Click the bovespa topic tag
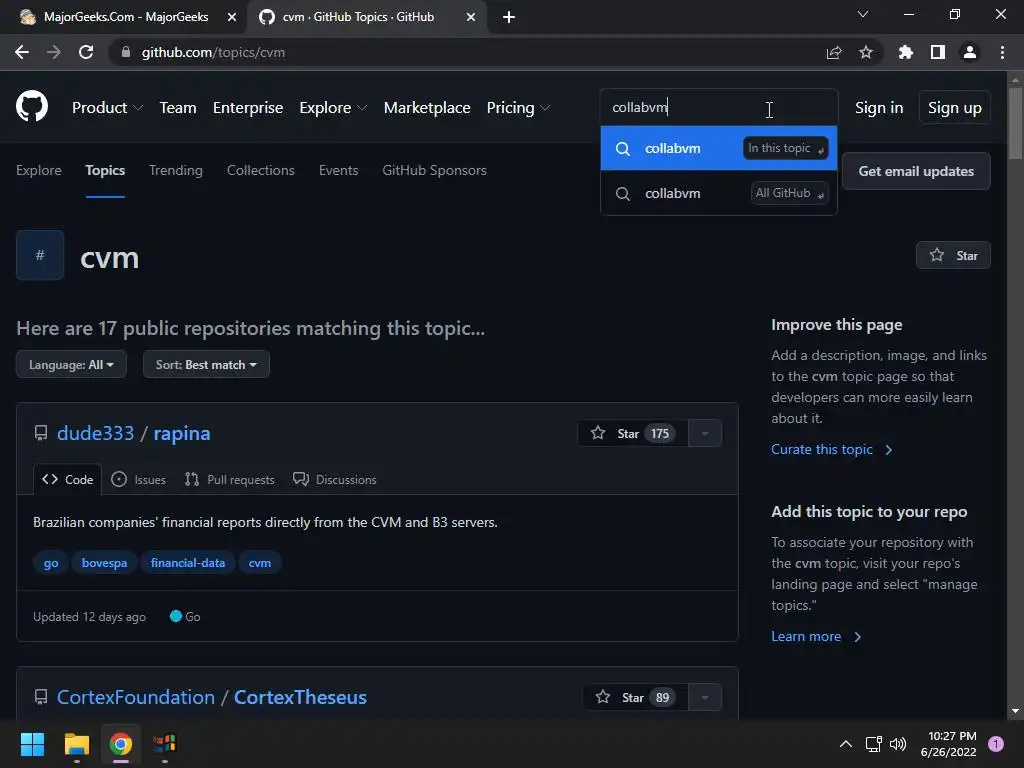Image resolution: width=1024 pixels, height=768 pixels. coord(104,563)
